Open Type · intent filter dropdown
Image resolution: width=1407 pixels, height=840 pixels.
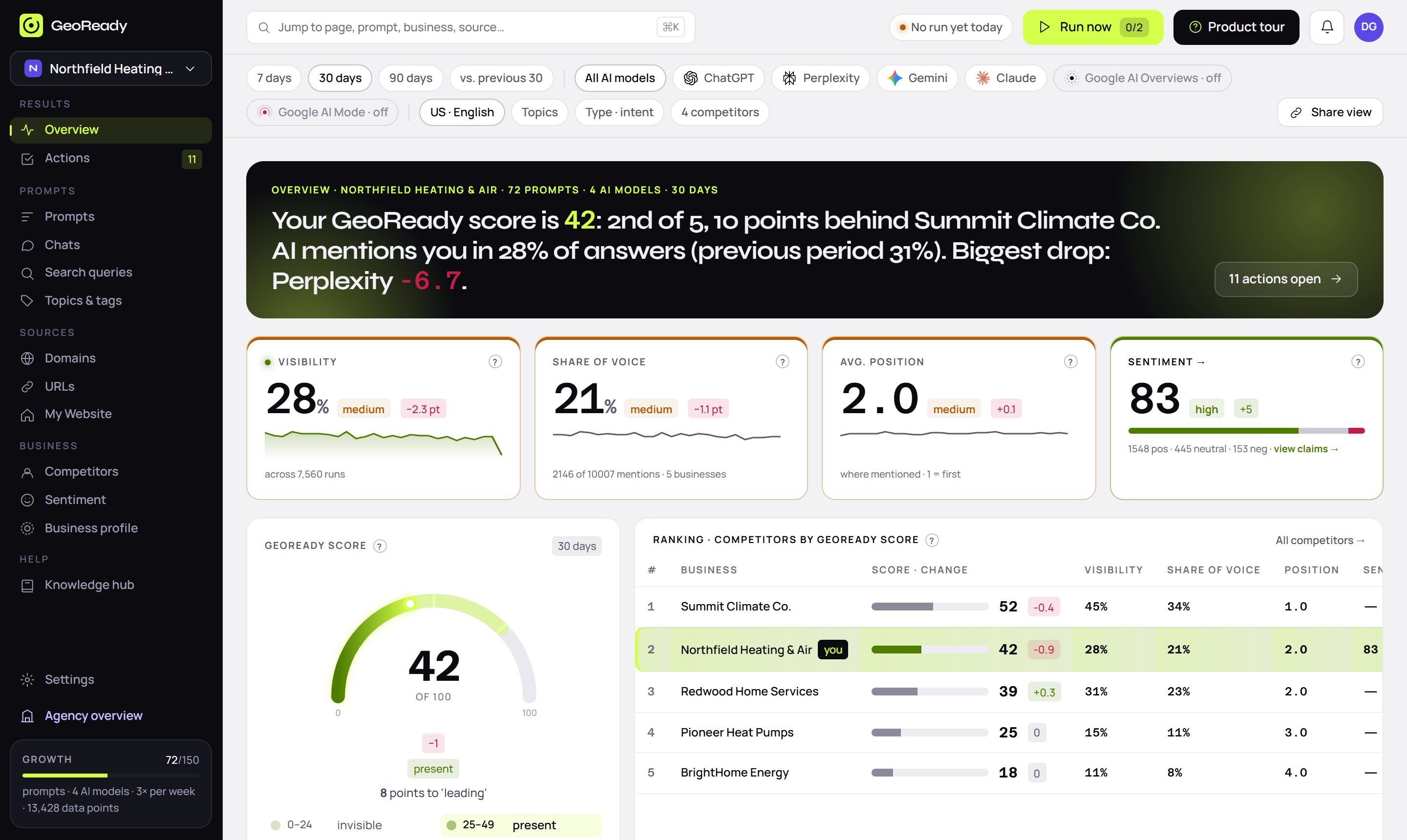pyautogui.click(x=619, y=112)
